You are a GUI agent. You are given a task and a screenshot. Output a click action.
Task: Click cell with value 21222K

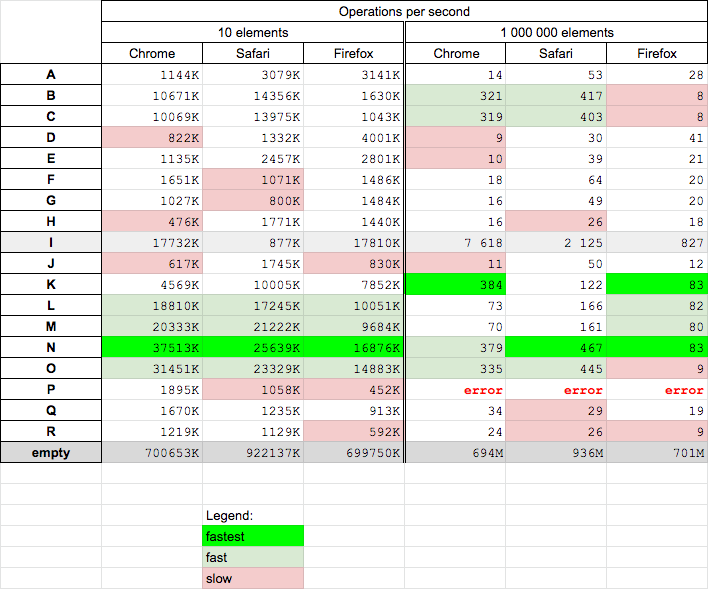click(x=253, y=326)
